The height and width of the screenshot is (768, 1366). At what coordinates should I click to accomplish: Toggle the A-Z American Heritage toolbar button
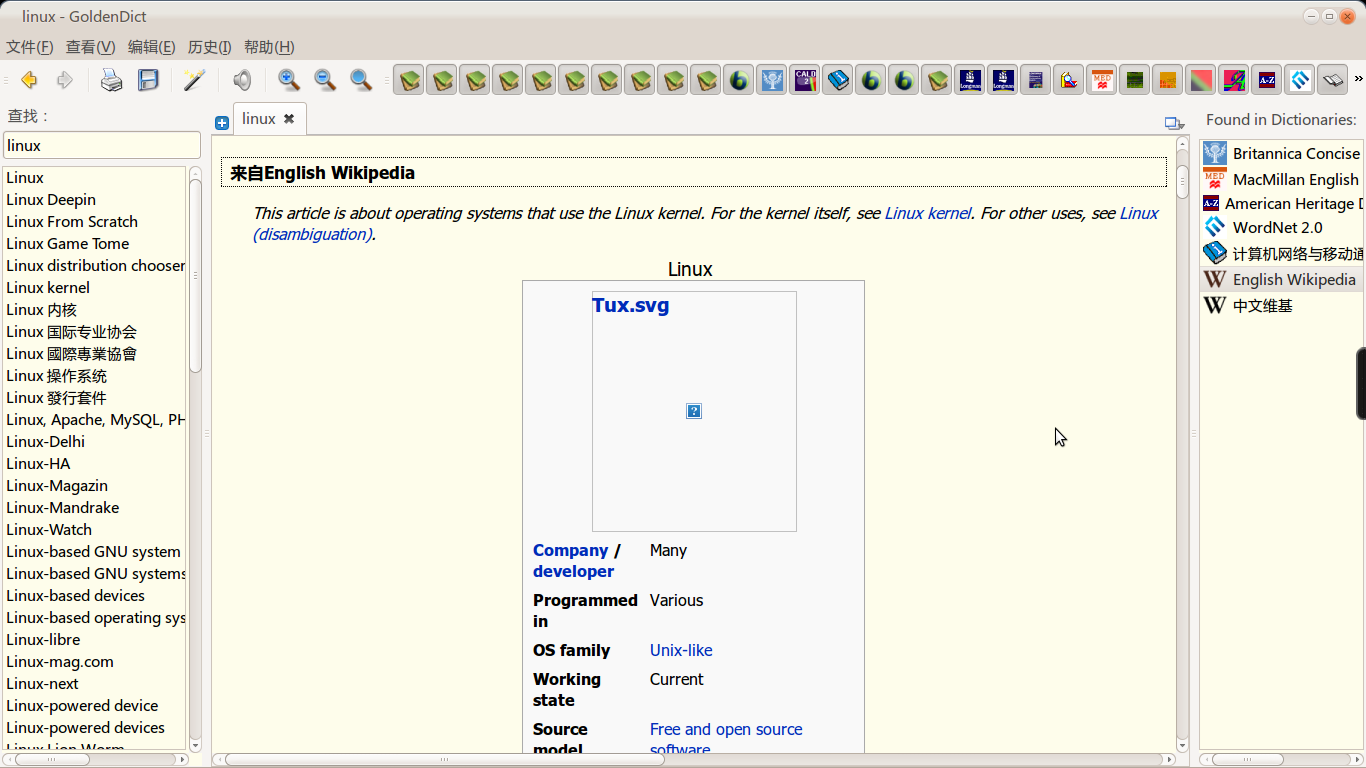coord(1267,80)
